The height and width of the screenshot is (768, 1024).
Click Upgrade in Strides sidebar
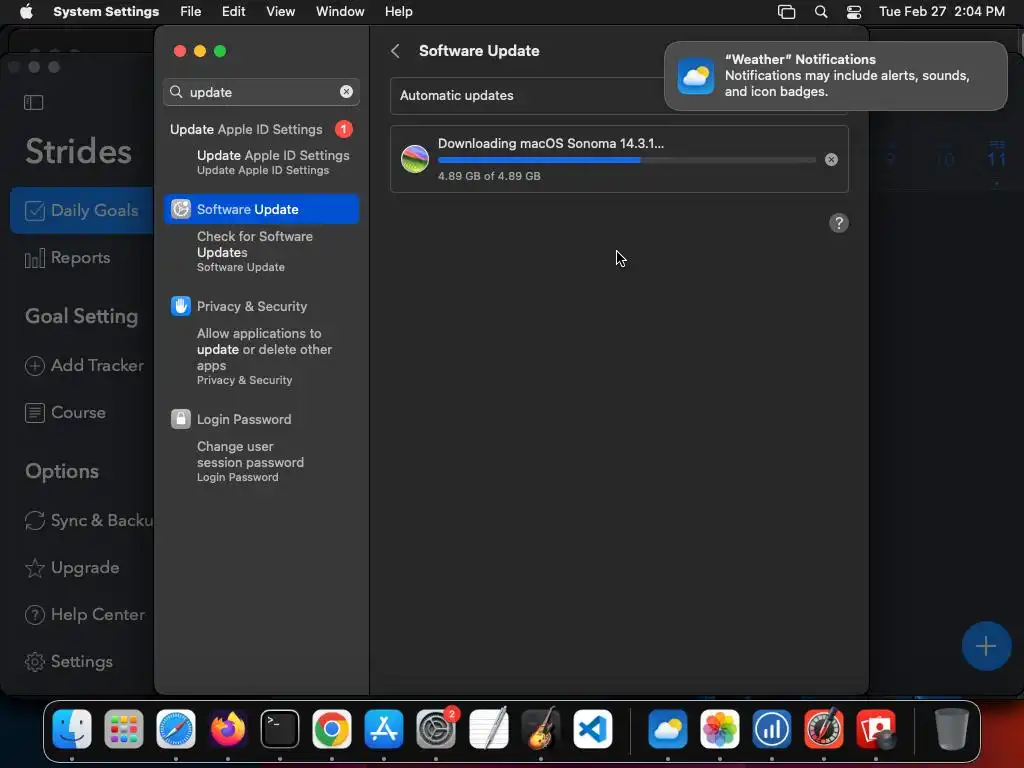(x=72, y=568)
